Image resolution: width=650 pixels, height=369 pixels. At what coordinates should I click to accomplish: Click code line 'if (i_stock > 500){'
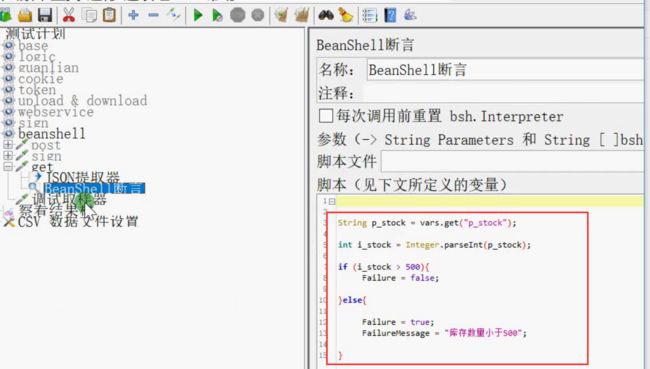pos(383,267)
